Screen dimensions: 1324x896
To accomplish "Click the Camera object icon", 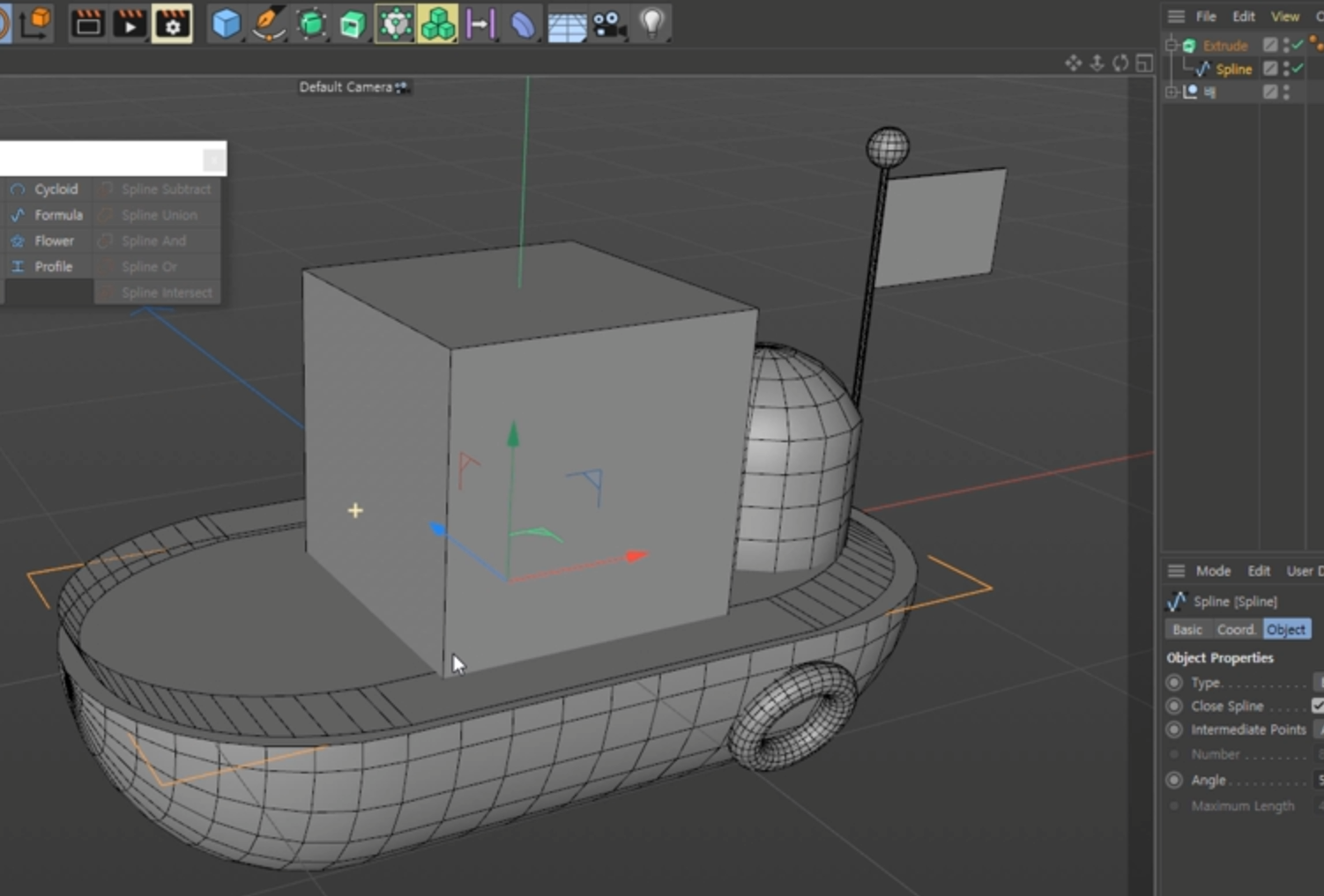I will coord(609,24).
